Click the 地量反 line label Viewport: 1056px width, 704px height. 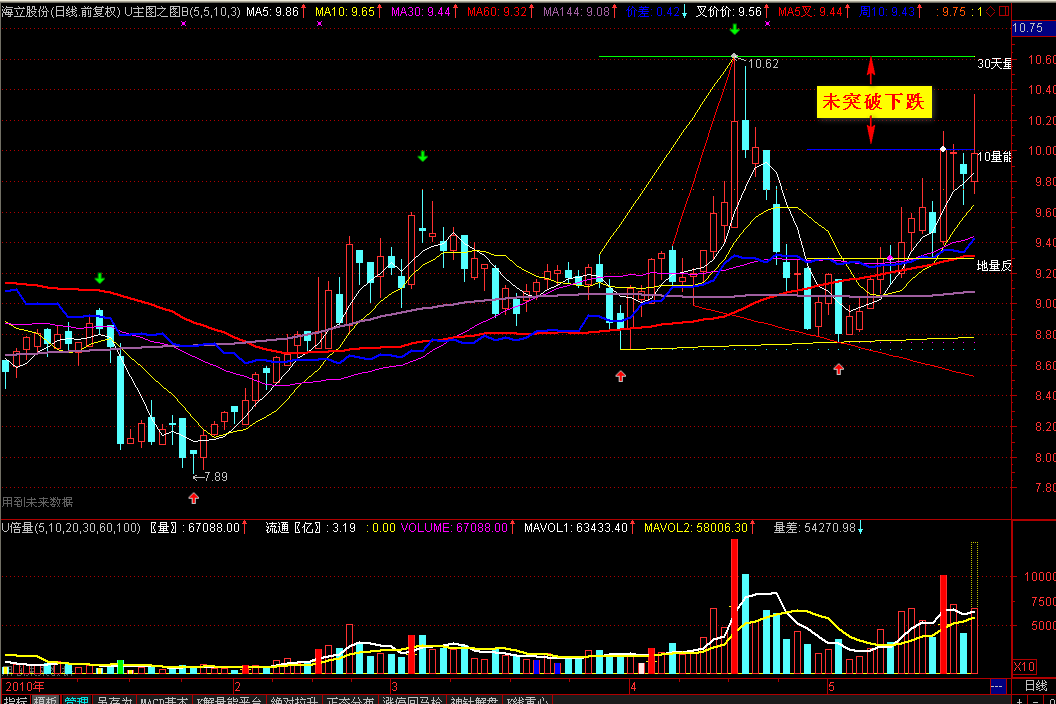(994, 266)
